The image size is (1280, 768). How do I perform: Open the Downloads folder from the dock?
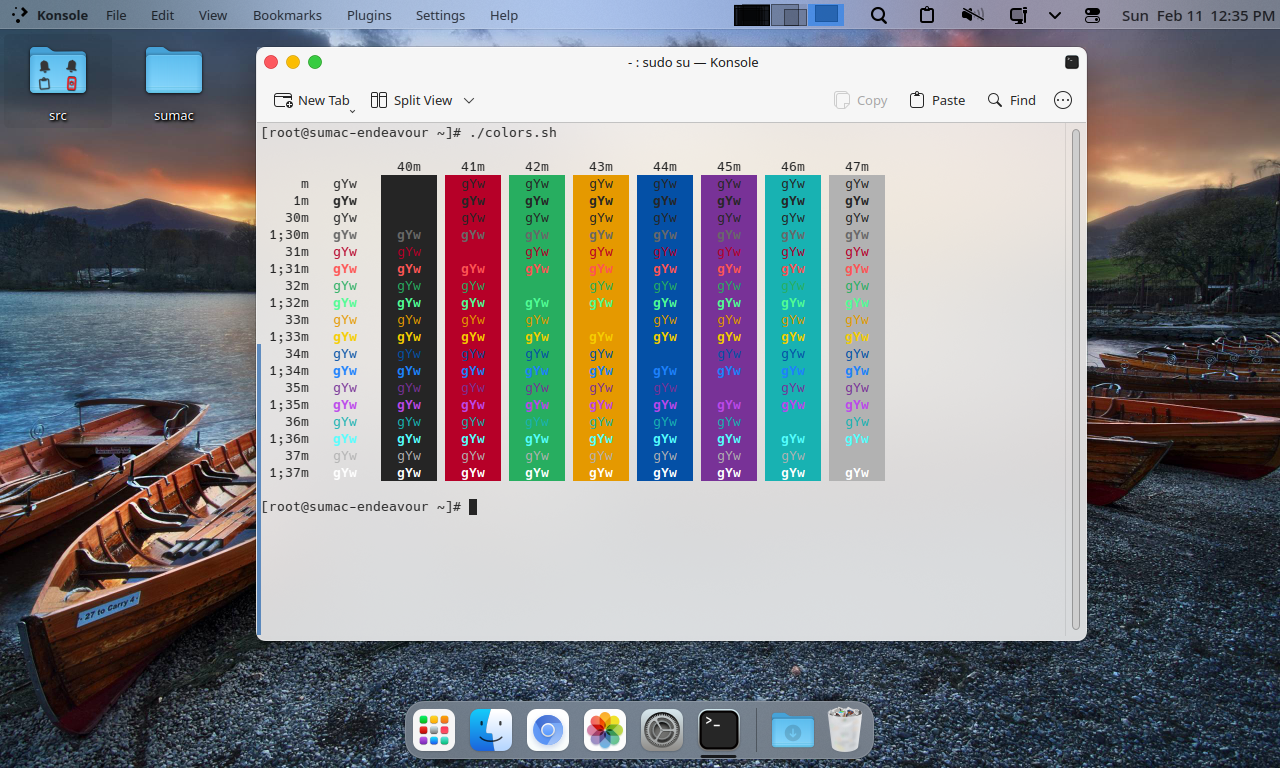click(792, 731)
